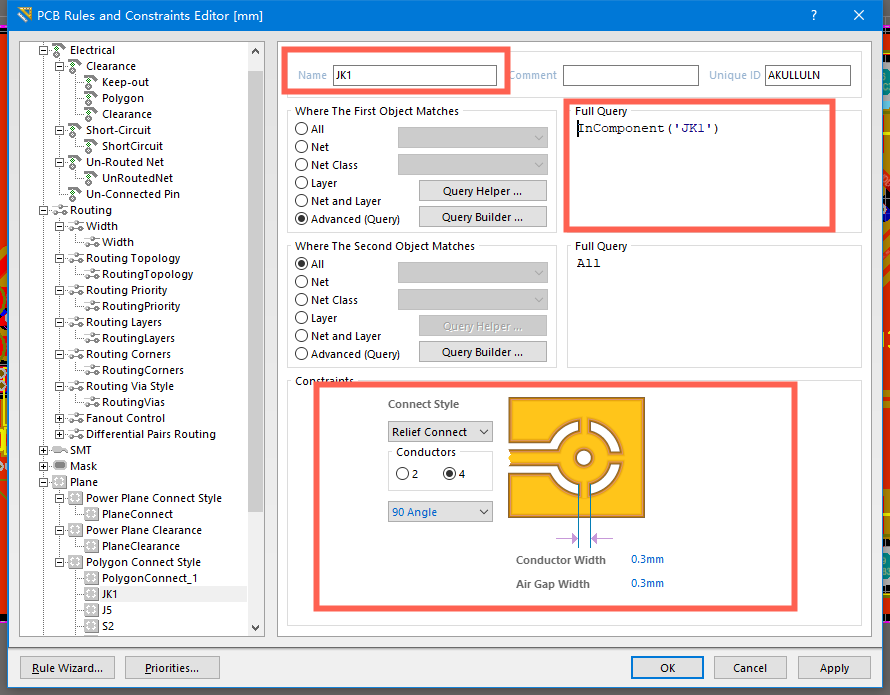Open the Relief Connect style dropdown
The image size is (890, 695).
(x=440, y=432)
